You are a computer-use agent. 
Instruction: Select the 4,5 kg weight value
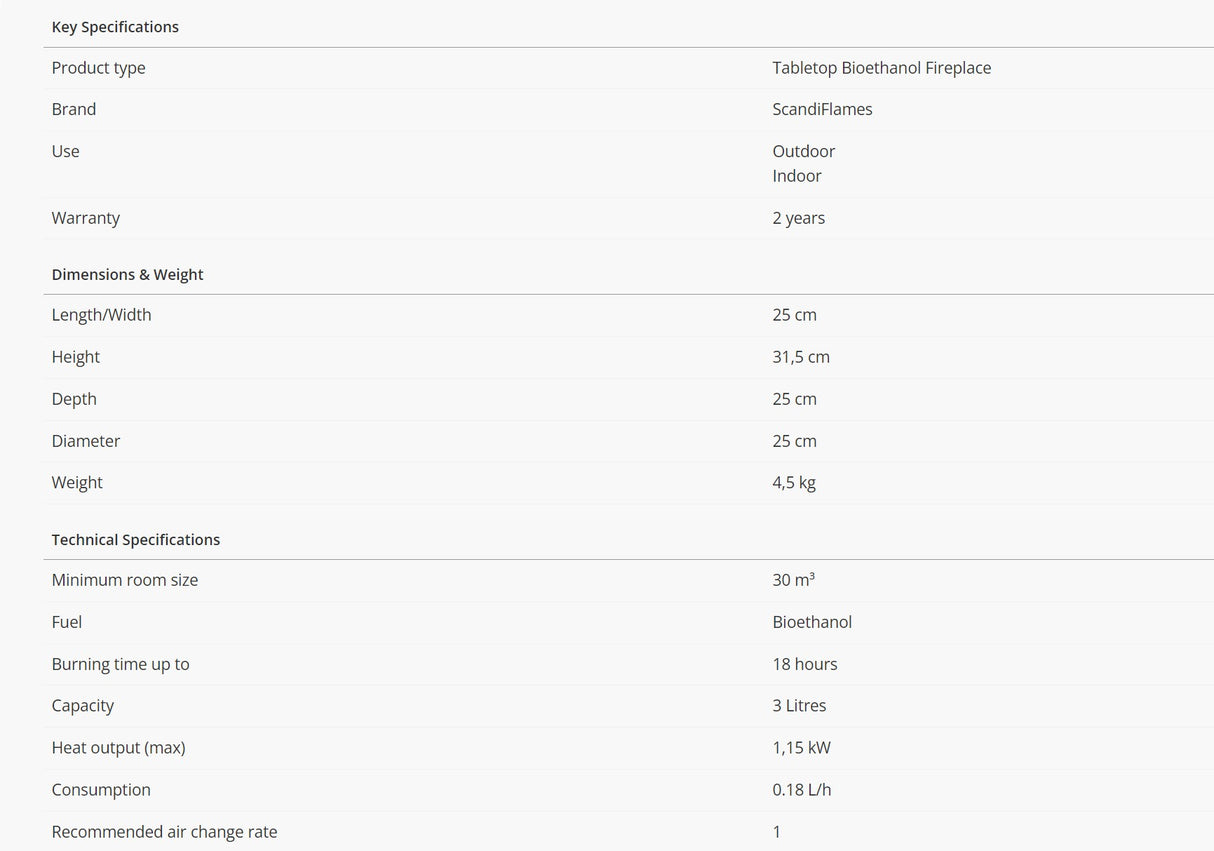pos(794,483)
